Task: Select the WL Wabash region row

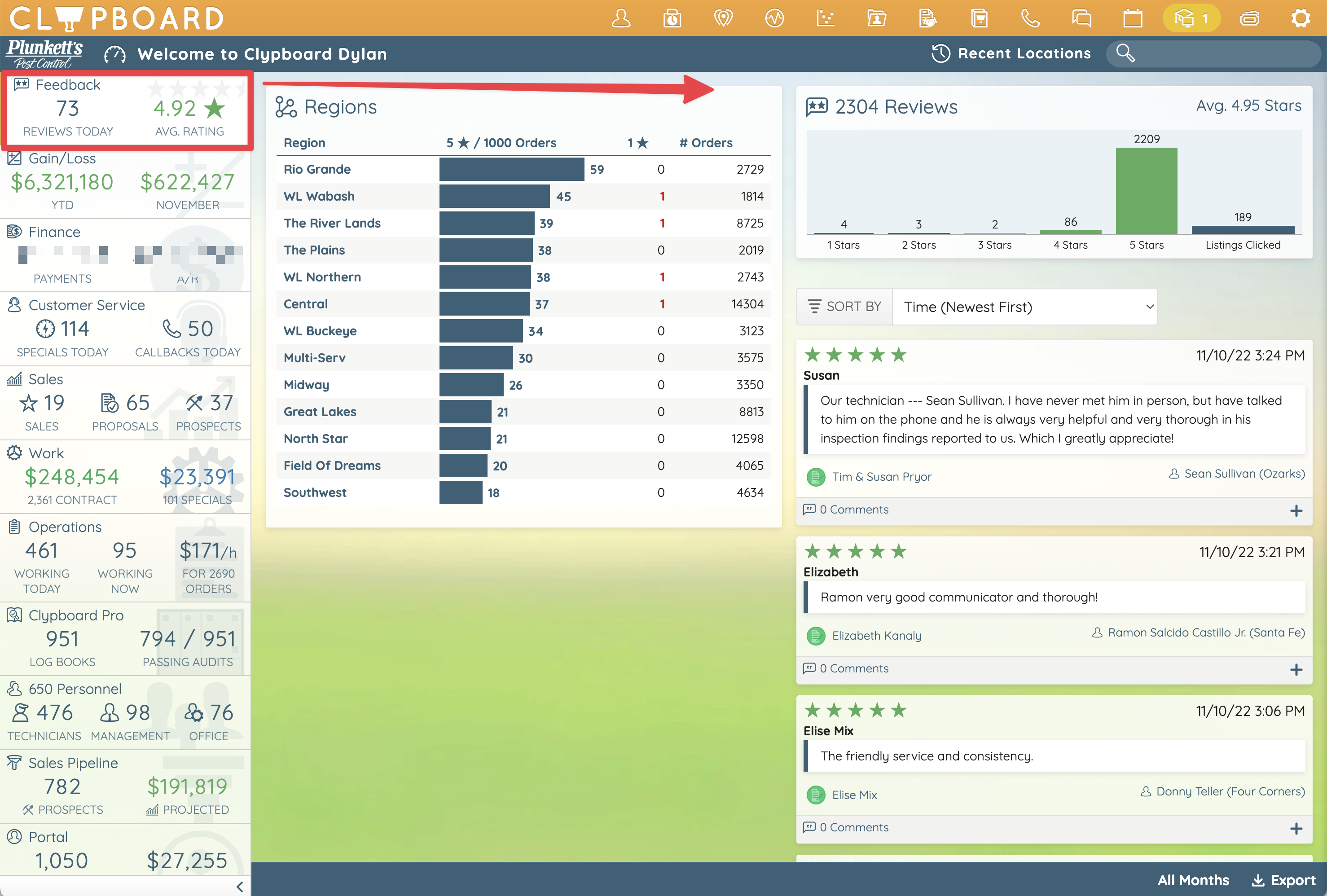Action: click(x=523, y=197)
